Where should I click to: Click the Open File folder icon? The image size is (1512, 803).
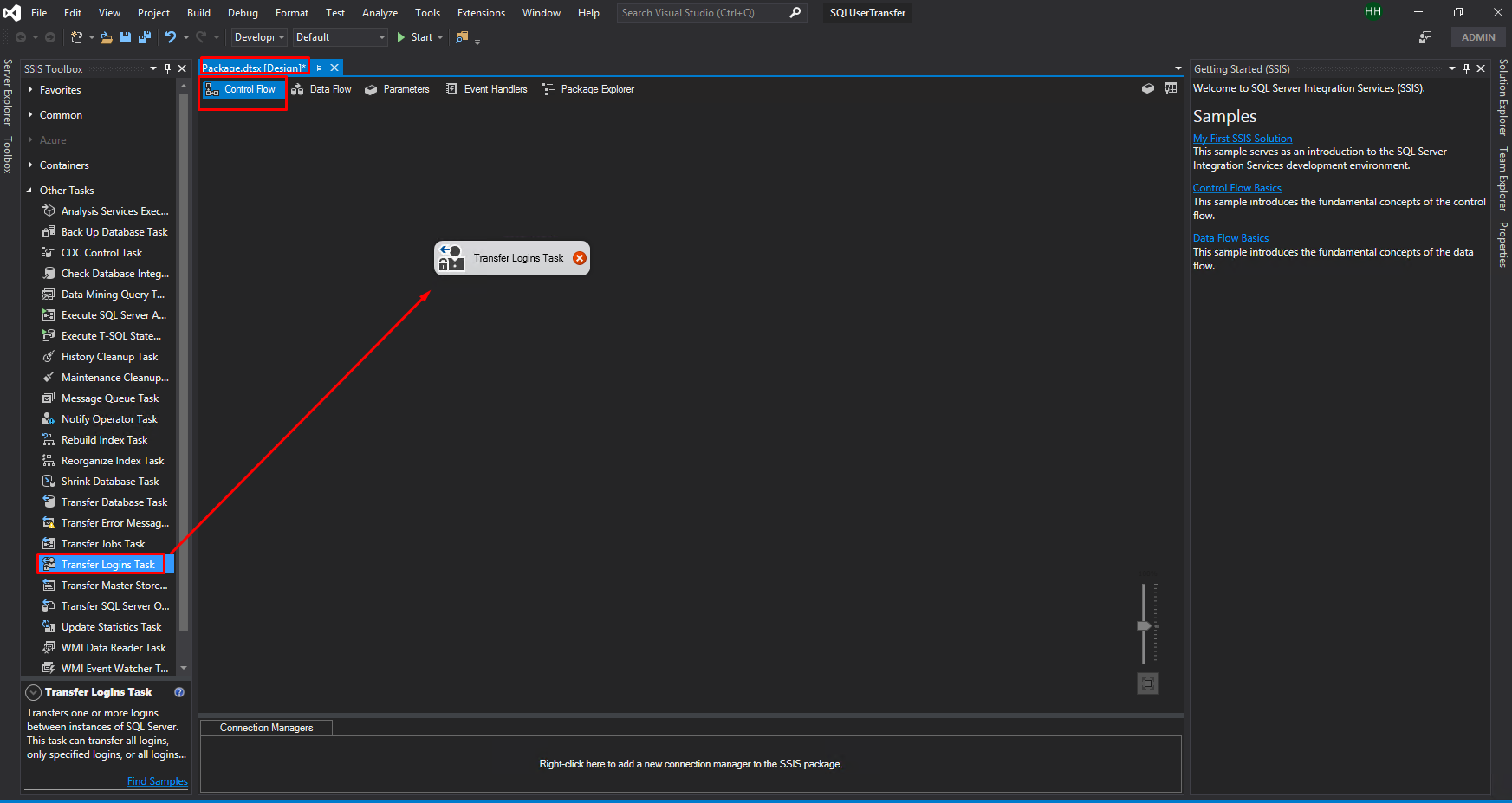[x=106, y=37]
